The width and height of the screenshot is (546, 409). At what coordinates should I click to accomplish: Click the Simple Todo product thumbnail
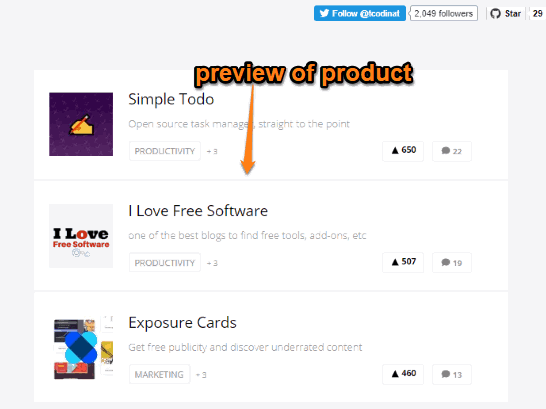(81, 124)
